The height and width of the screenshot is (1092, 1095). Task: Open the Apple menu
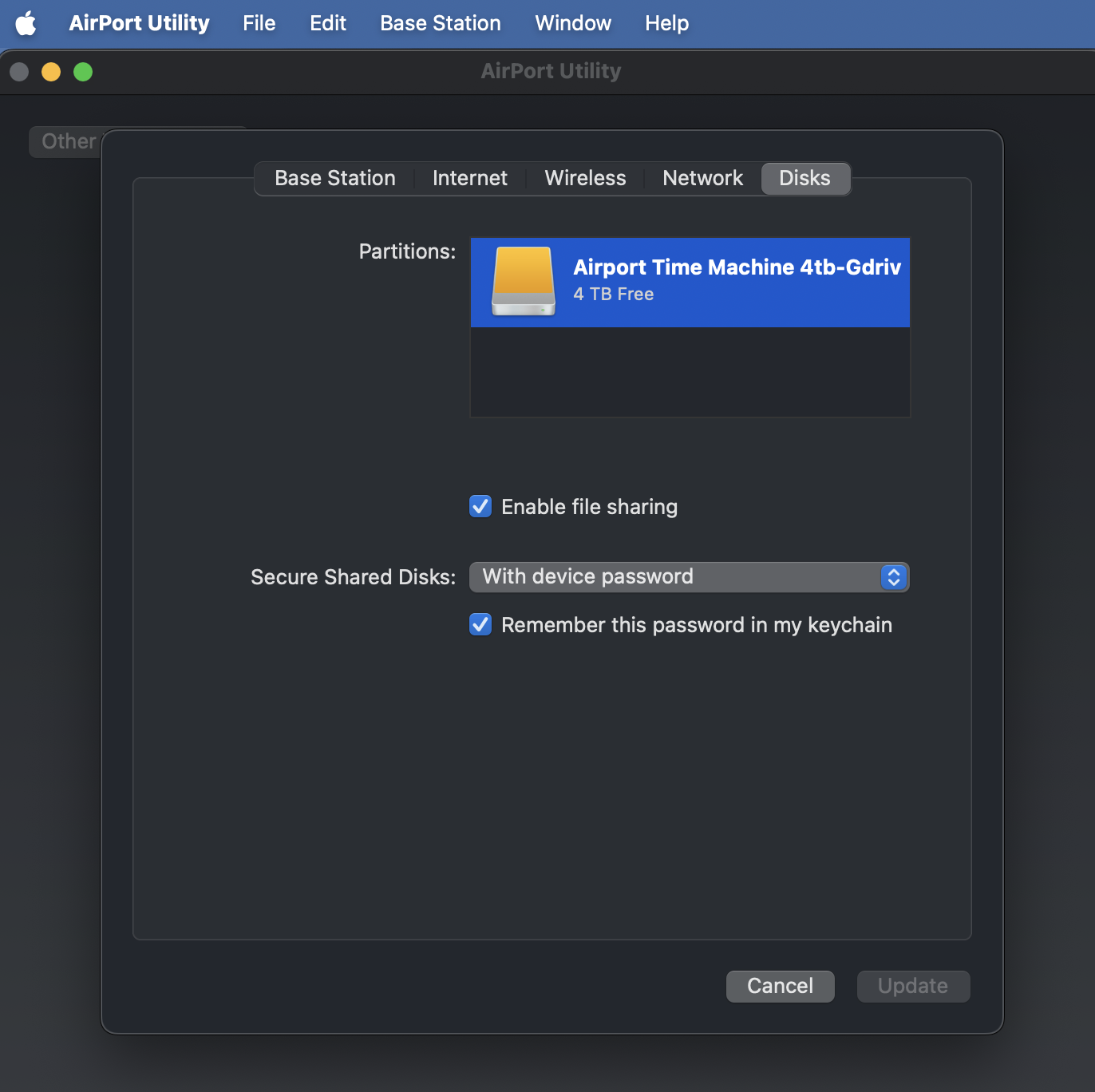(x=26, y=23)
